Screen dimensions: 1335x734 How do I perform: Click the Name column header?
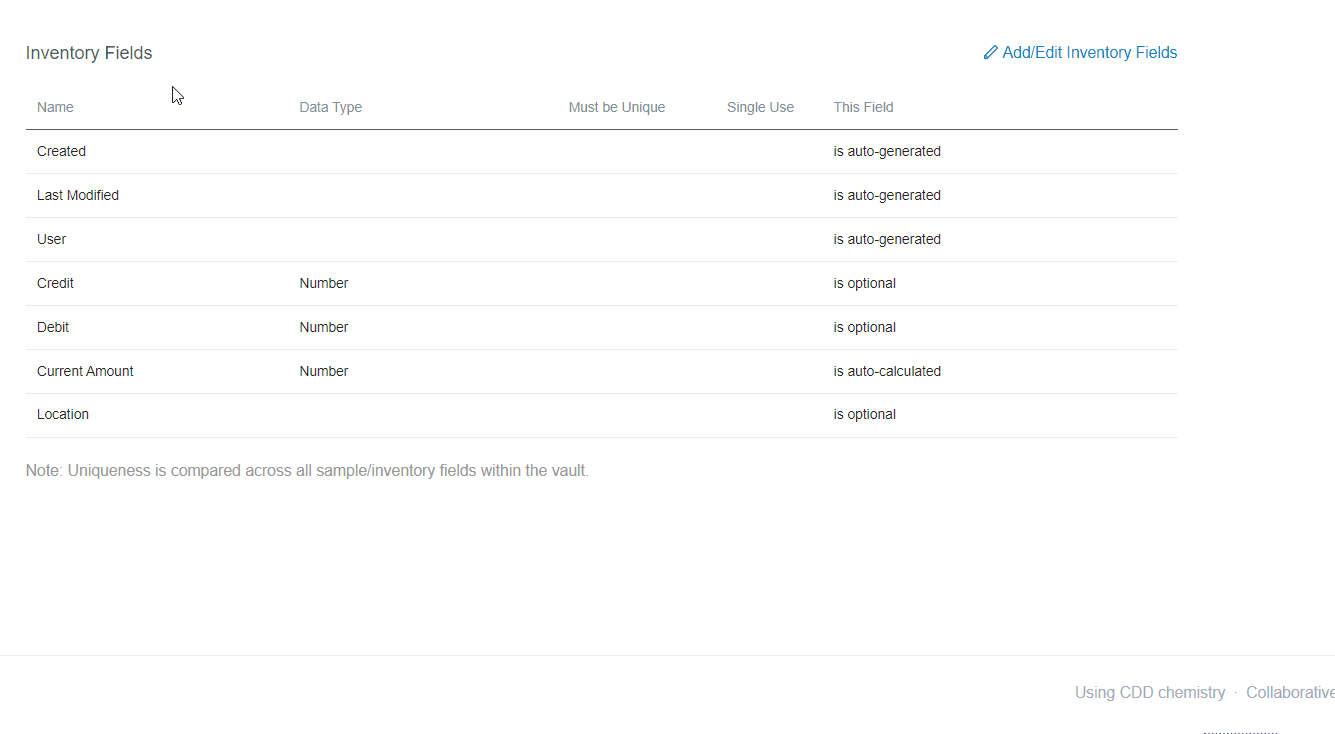[55, 107]
